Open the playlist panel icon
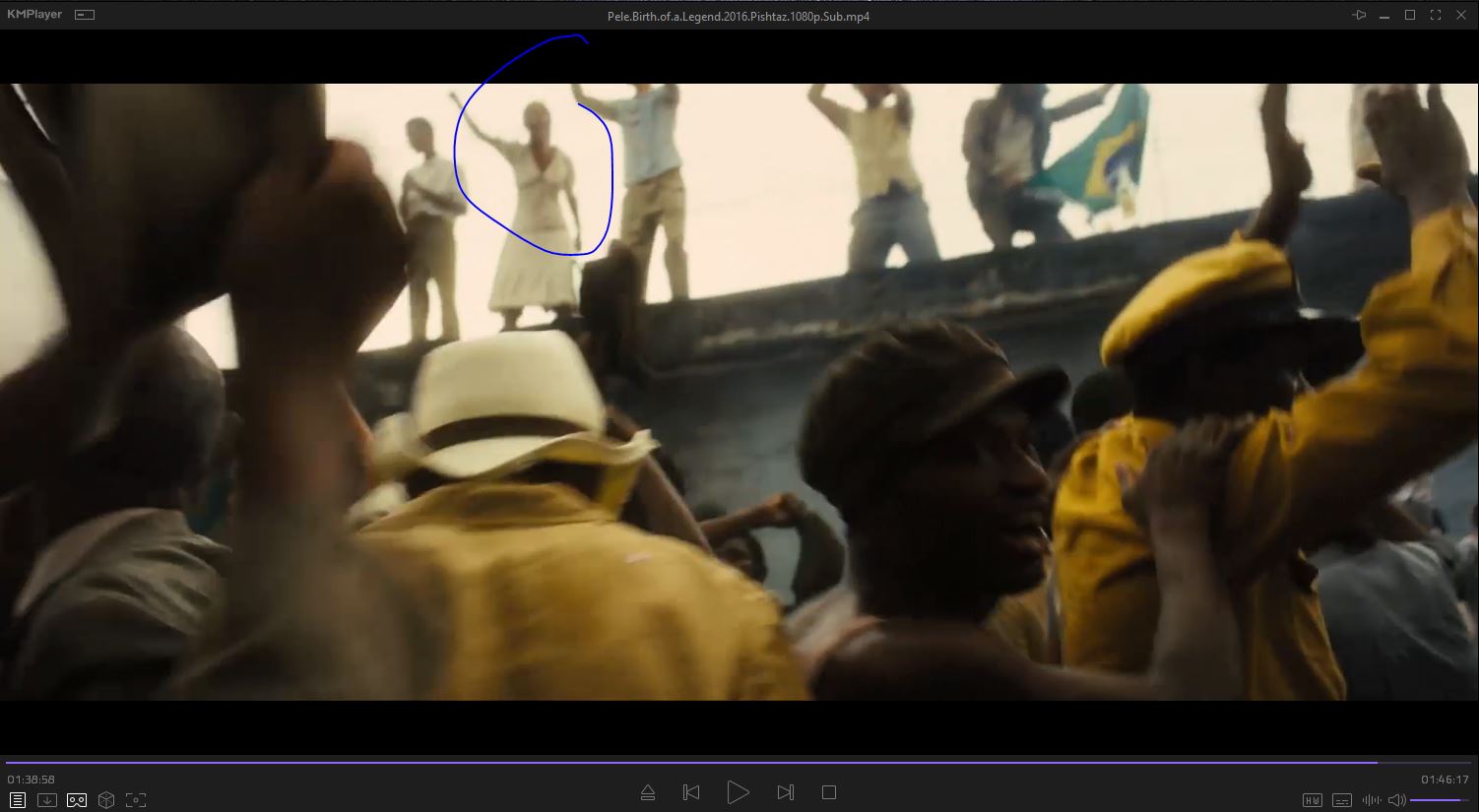 click(18, 800)
